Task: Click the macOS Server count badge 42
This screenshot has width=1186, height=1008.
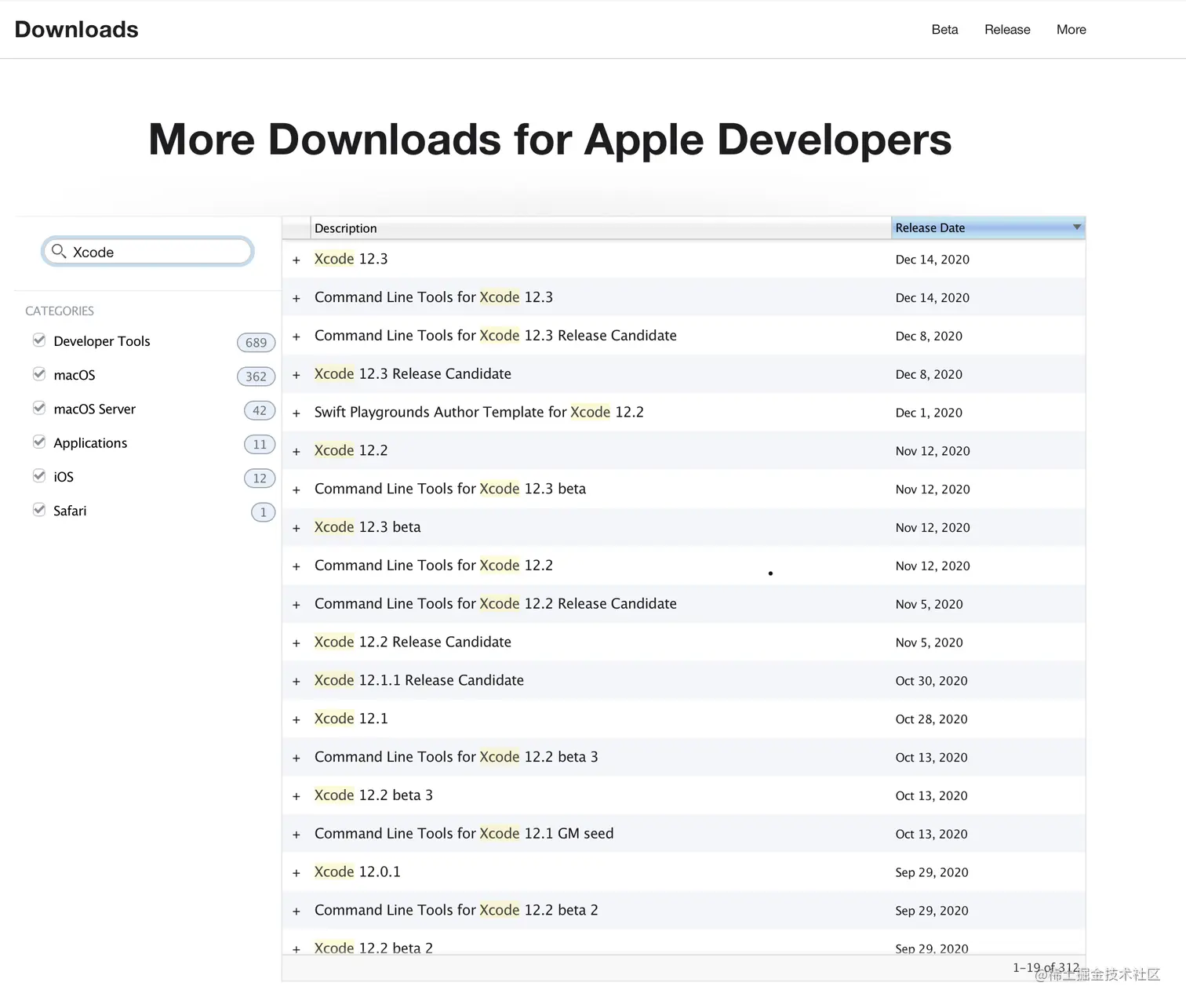Action: point(260,410)
